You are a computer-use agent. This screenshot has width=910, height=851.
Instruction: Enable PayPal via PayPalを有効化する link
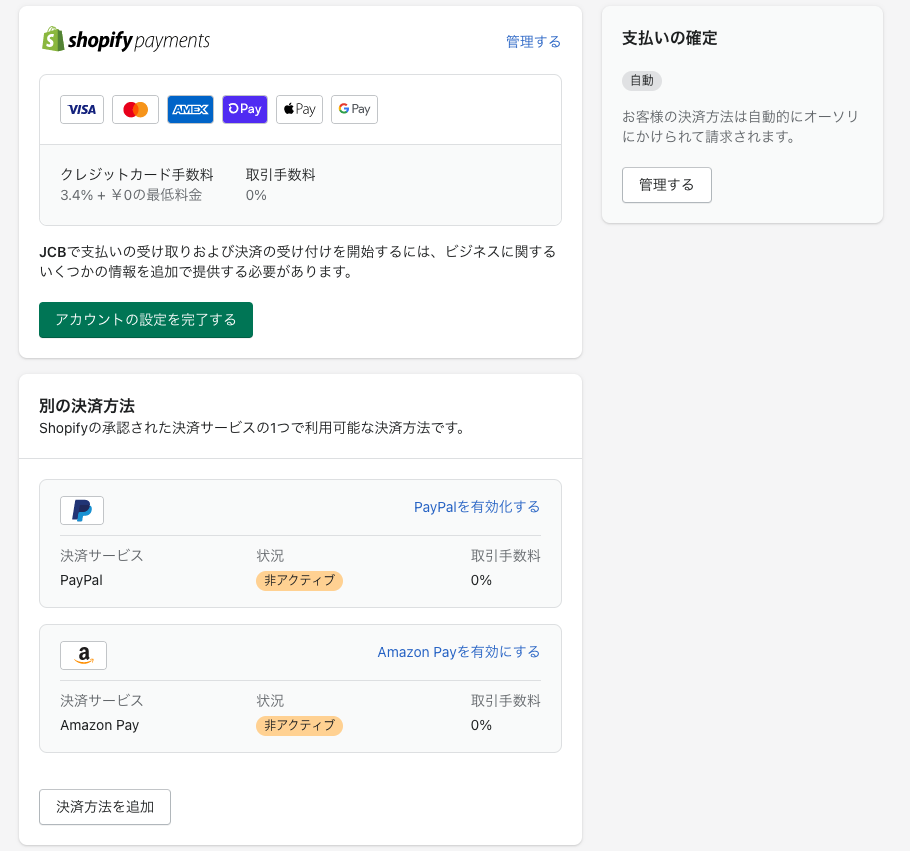[x=477, y=507]
